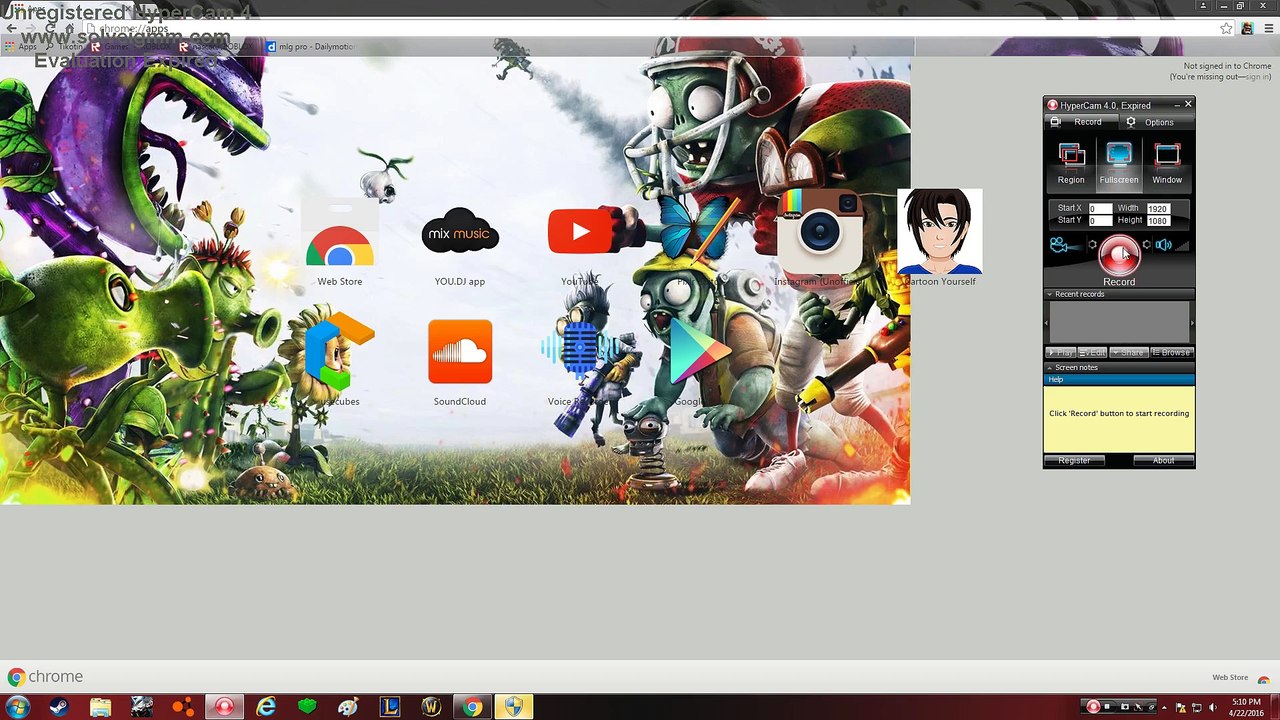Click the Start Y input field
Image resolution: width=1280 pixels, height=720 pixels.
pyautogui.click(x=1100, y=221)
